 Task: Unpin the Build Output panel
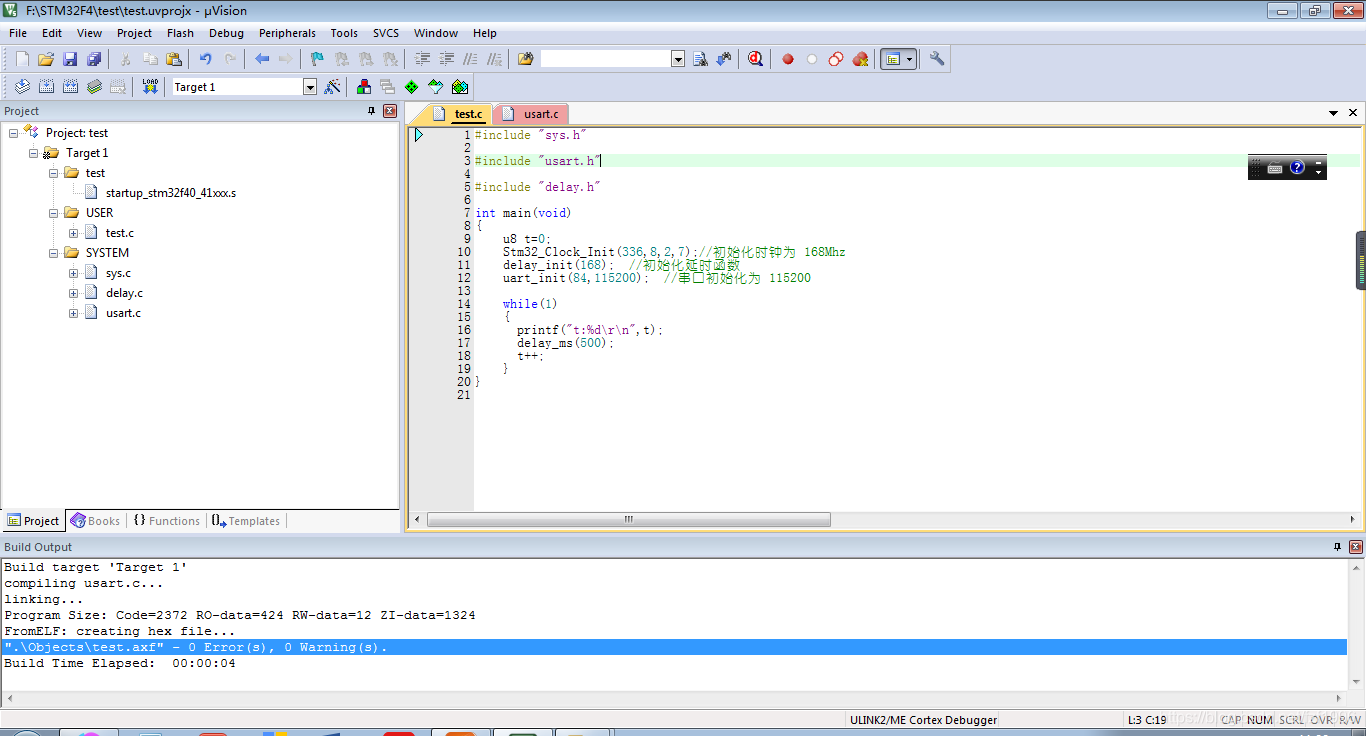pos(1337,546)
